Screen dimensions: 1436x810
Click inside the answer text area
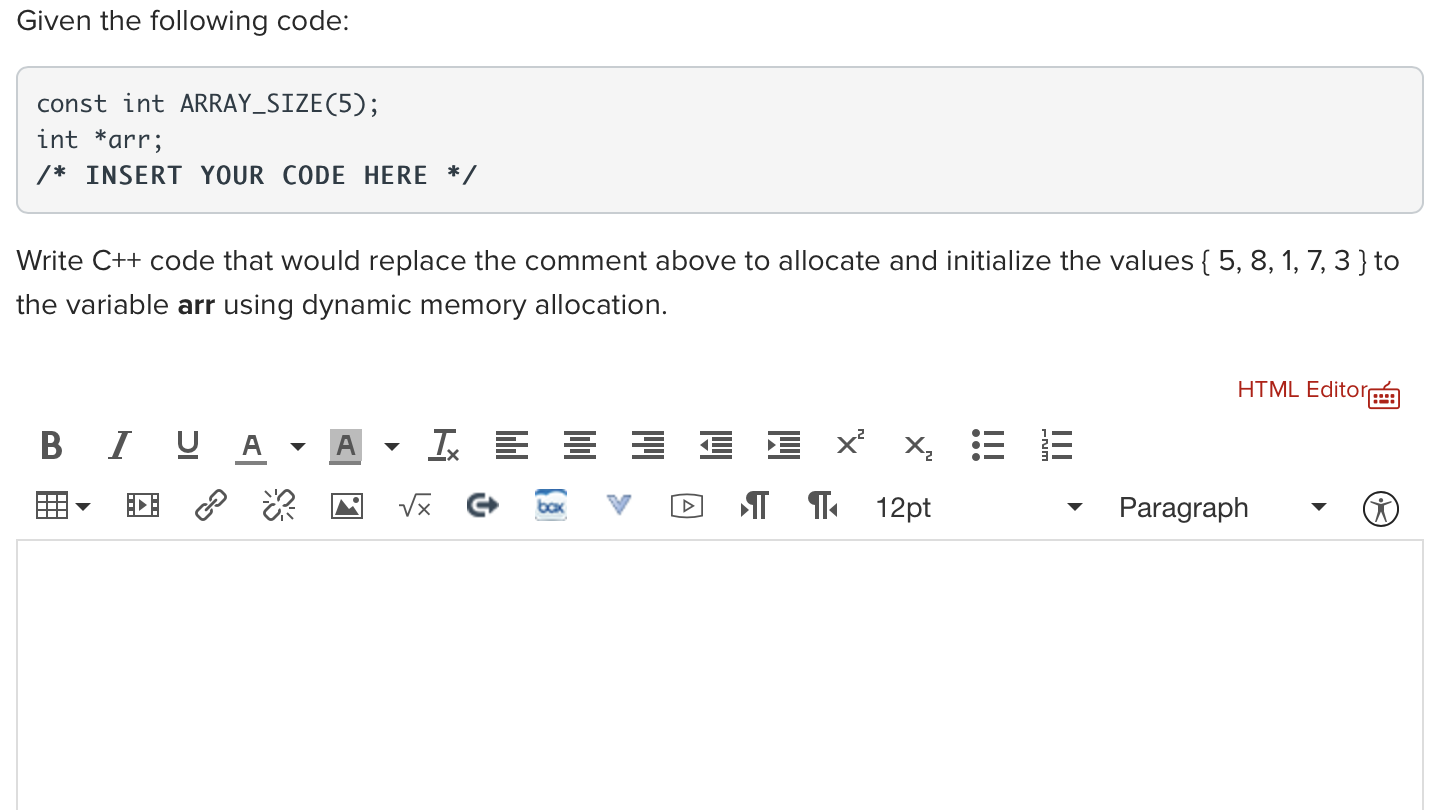(719, 676)
